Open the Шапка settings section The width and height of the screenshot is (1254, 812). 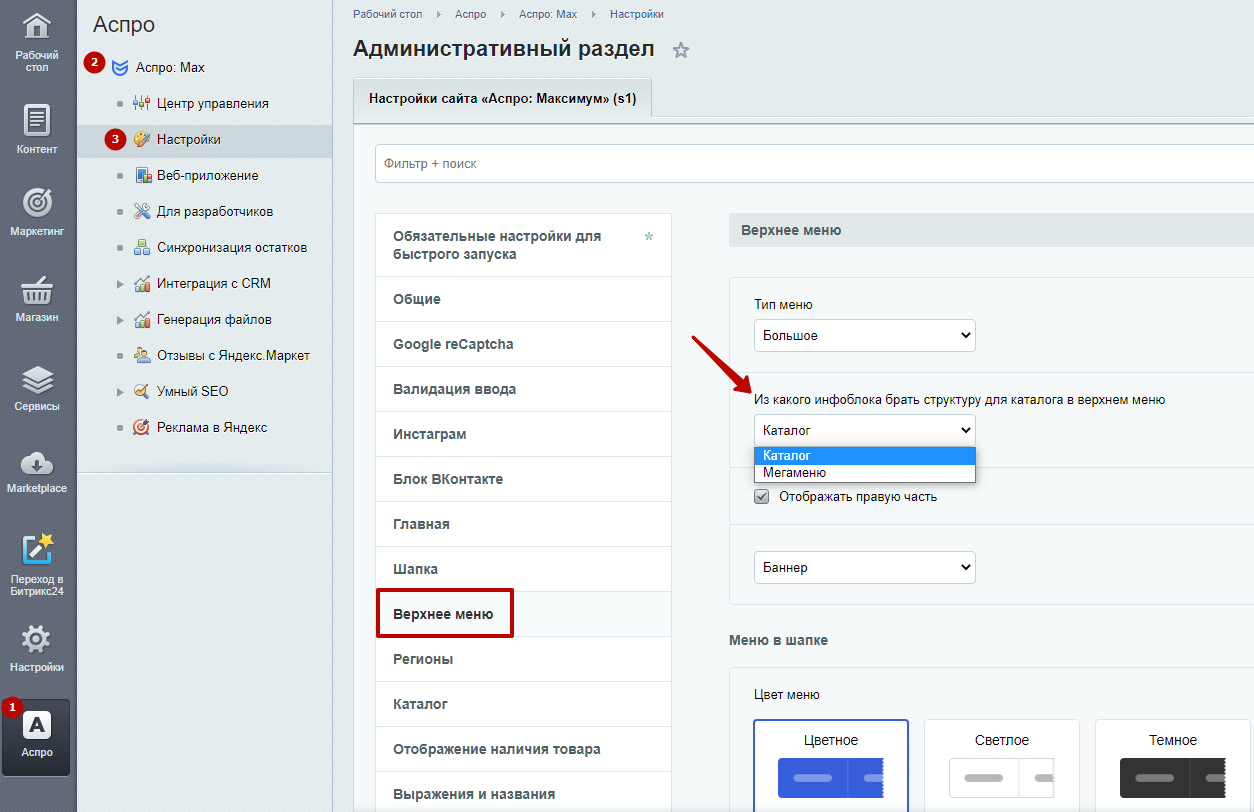[x=523, y=569]
